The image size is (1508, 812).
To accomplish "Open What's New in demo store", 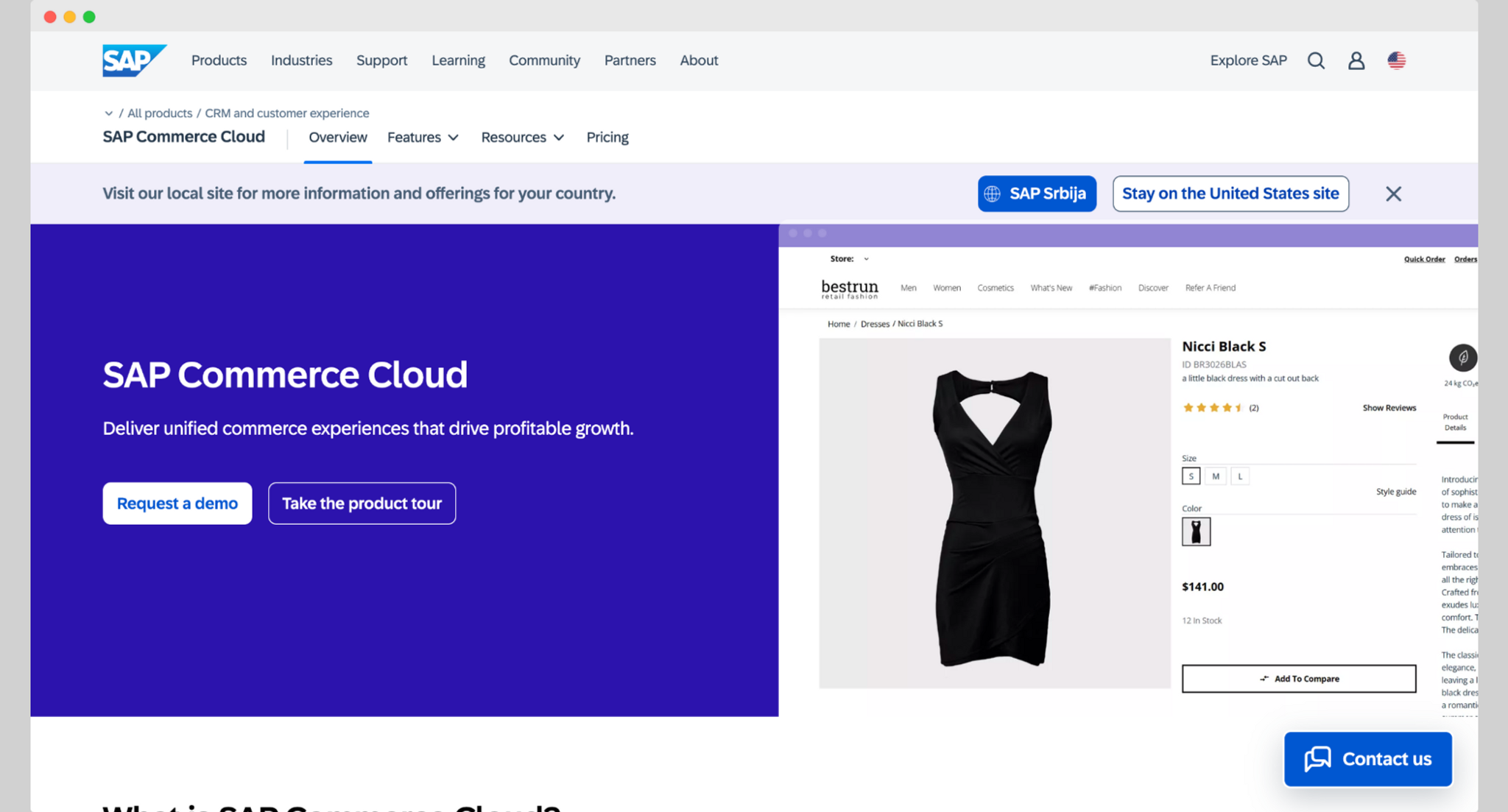I will [x=1051, y=288].
